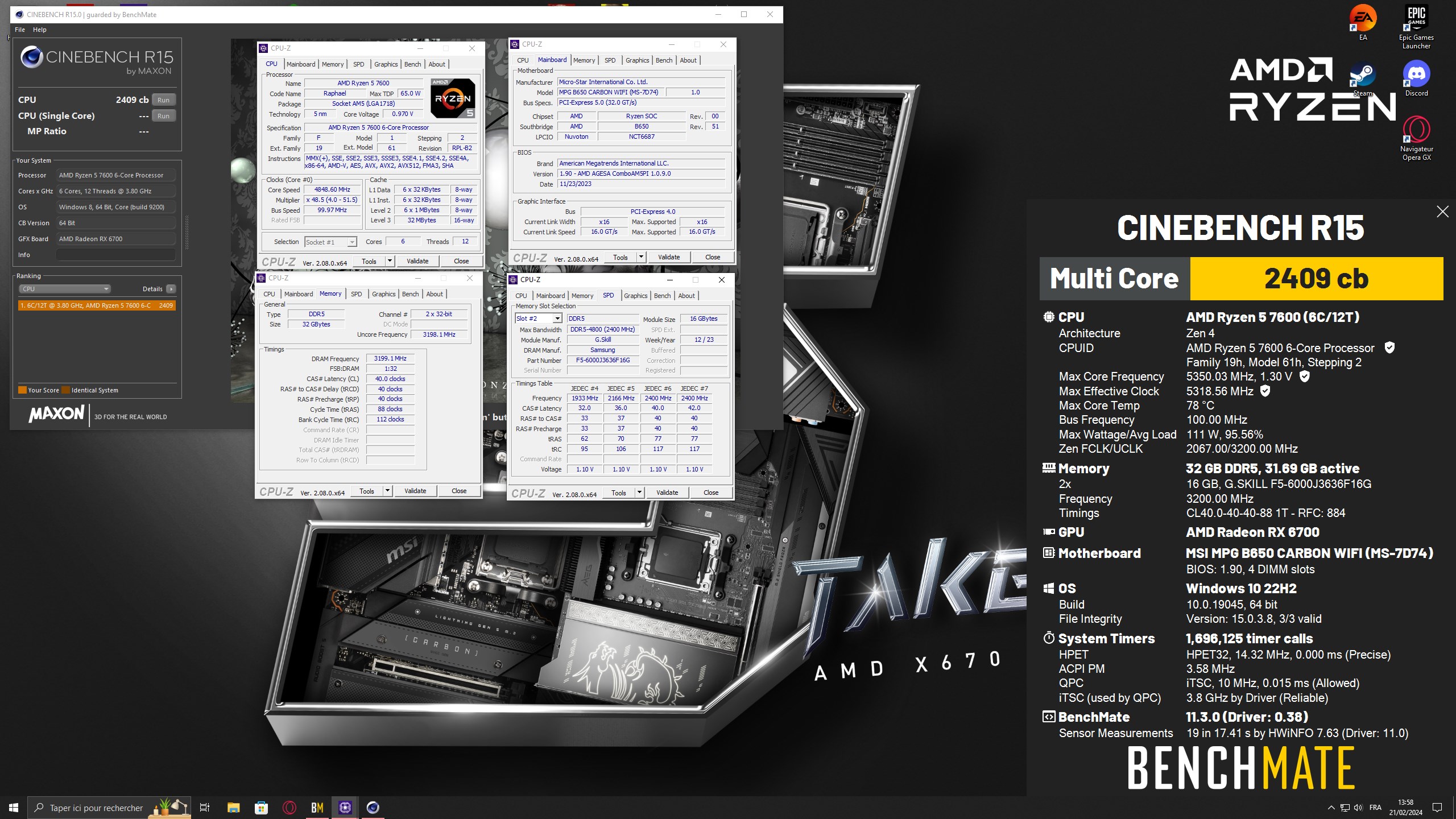
Task: Show hidden system tray icons
Action: pos(1331,807)
